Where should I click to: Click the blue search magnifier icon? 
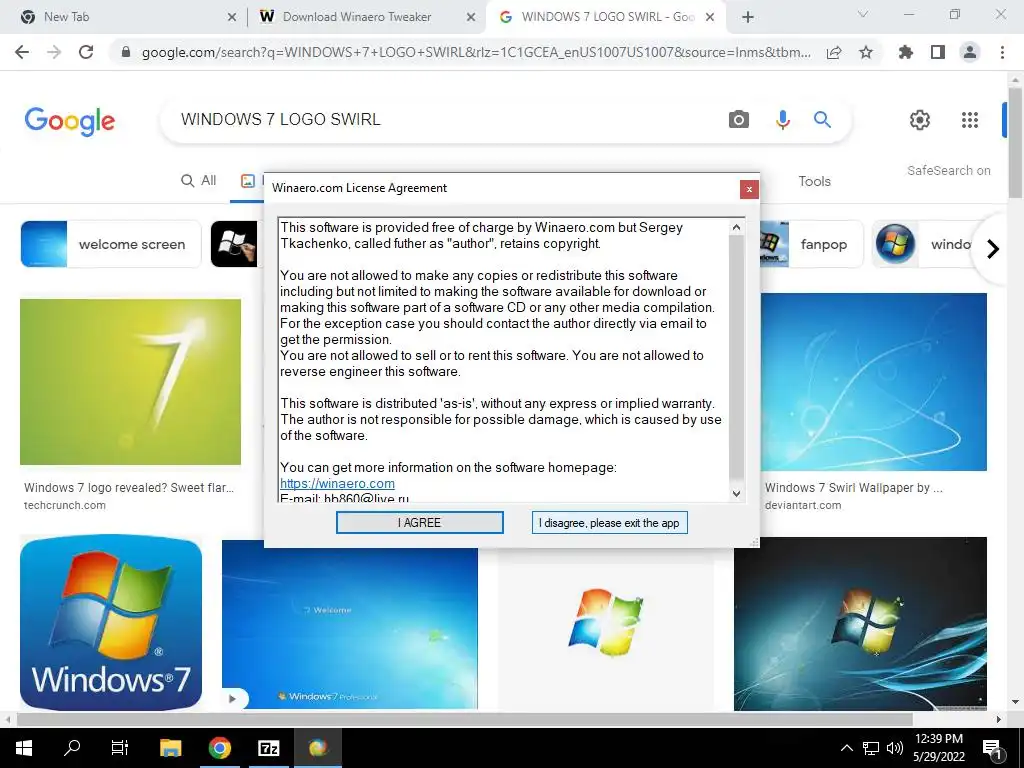click(822, 120)
